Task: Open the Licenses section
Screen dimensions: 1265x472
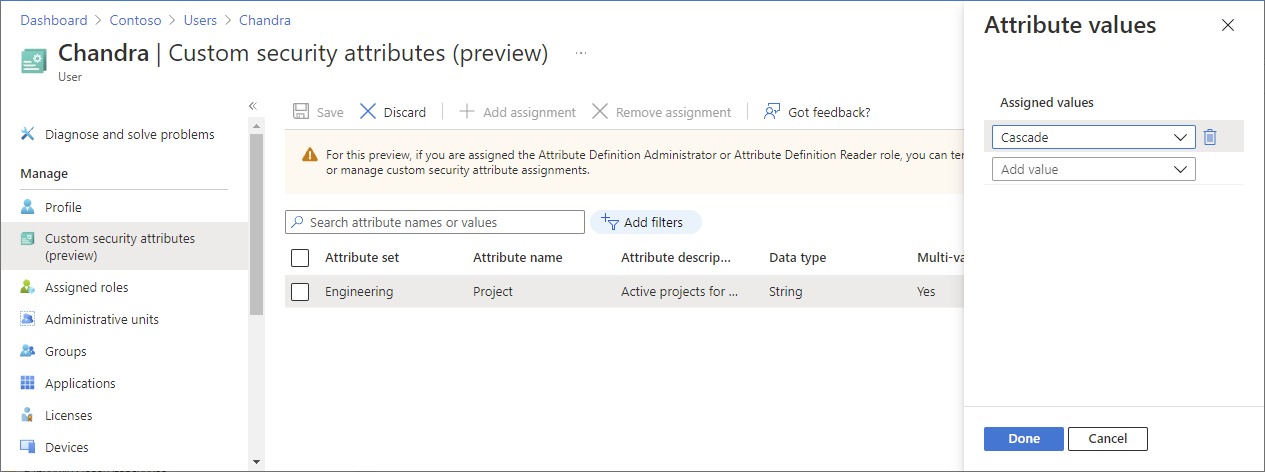Action: 68,415
